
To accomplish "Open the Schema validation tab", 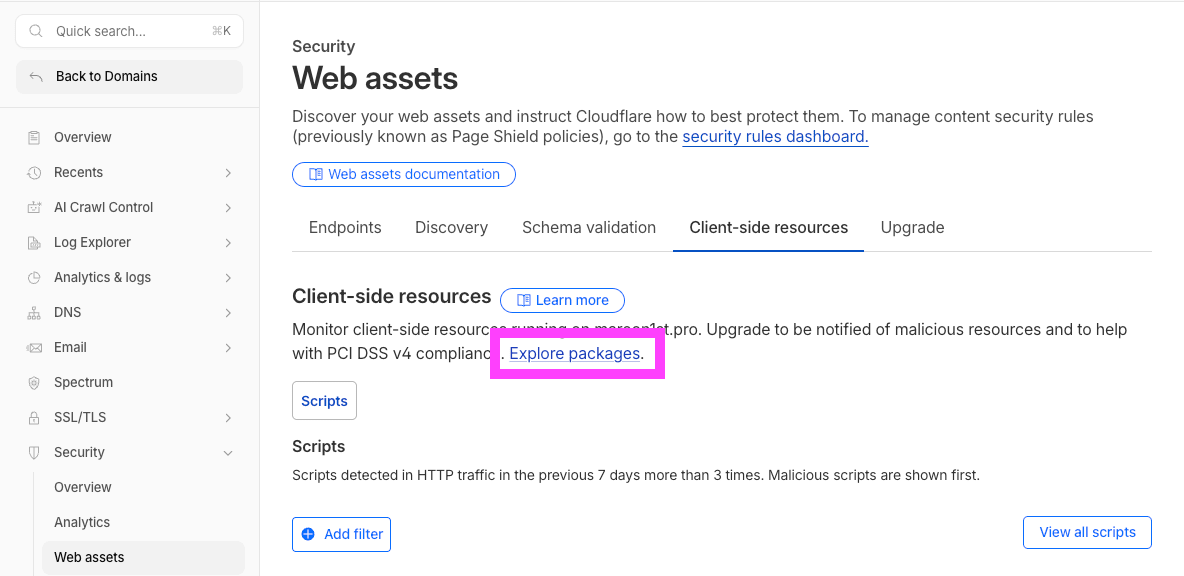I will (x=589, y=227).
